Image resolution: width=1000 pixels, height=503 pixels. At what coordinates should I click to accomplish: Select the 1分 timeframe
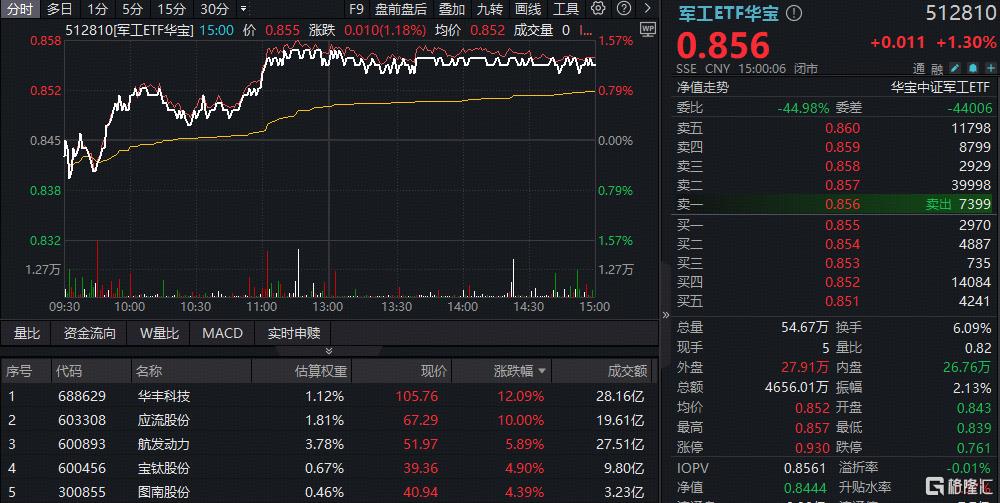98,9
